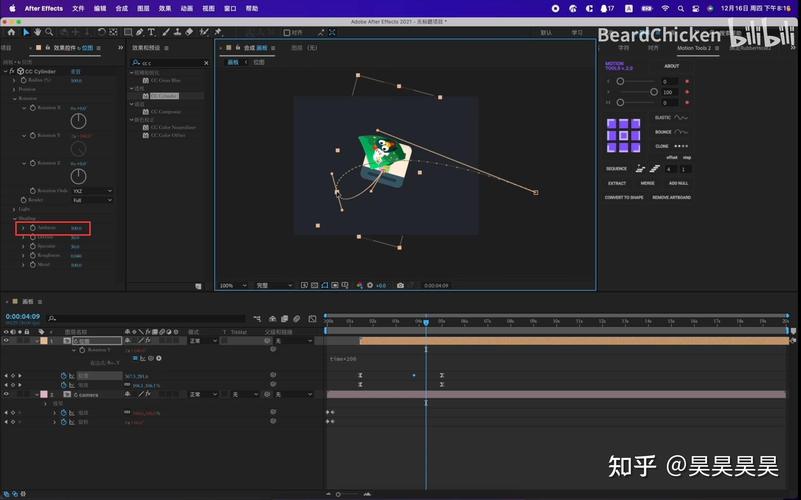Open the graph editor icon in timeline

[x=312, y=319]
